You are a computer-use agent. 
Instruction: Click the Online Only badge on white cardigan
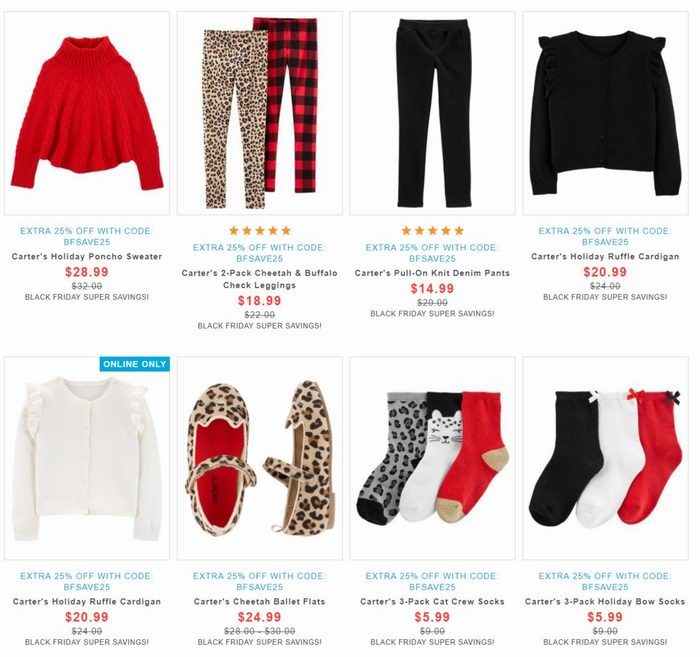pos(134,364)
